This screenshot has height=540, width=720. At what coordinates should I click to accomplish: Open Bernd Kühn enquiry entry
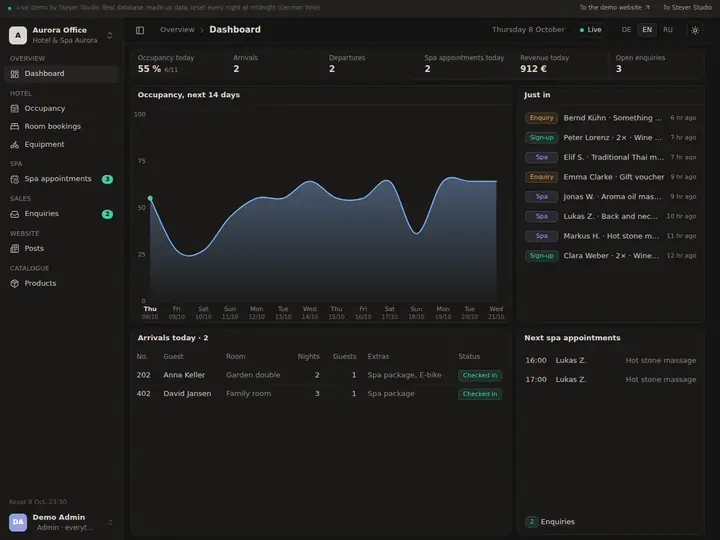coord(610,118)
